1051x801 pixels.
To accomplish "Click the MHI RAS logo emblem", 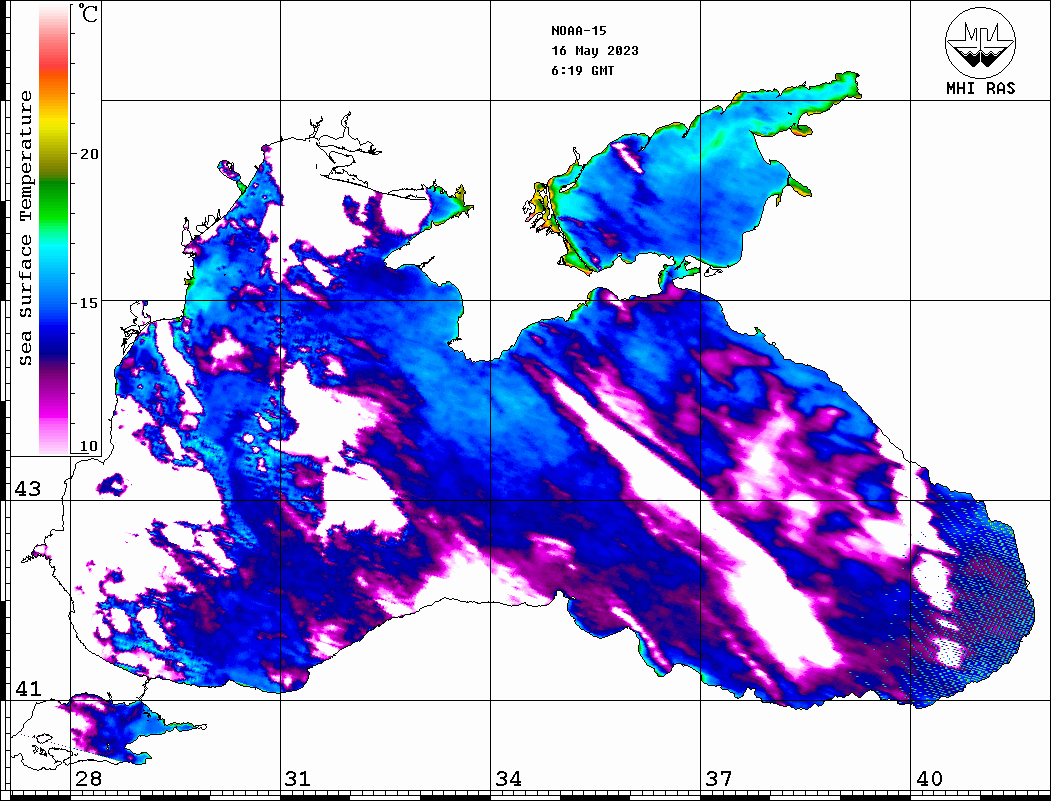I will click(981, 42).
